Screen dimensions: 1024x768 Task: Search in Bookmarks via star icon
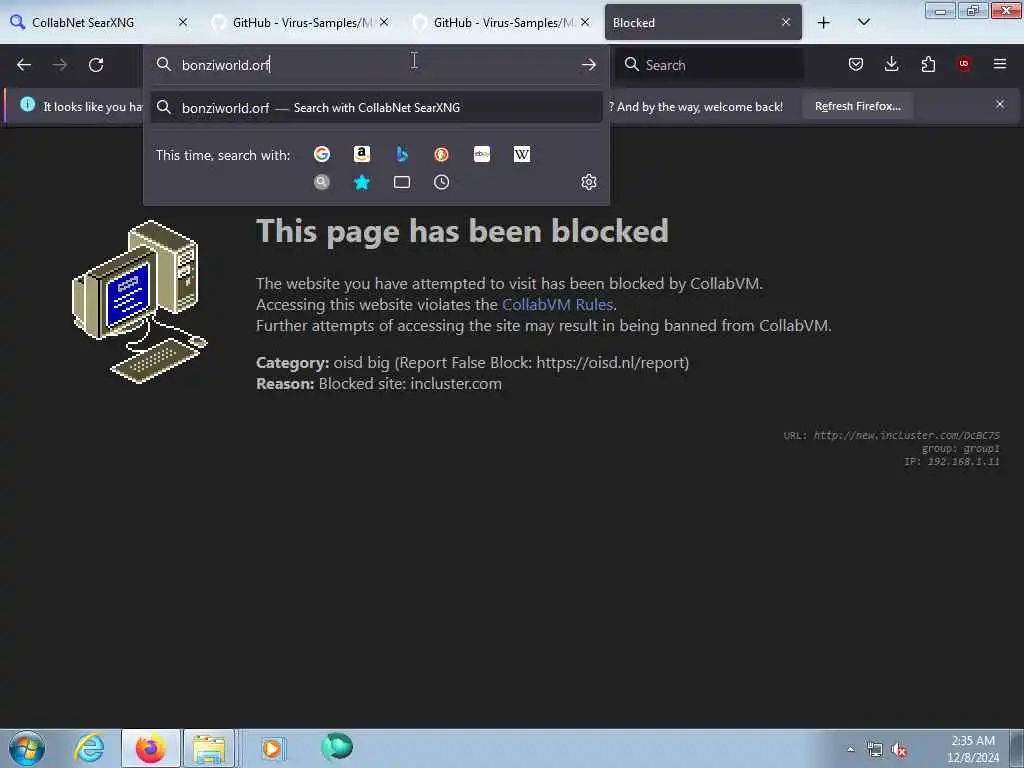click(362, 182)
